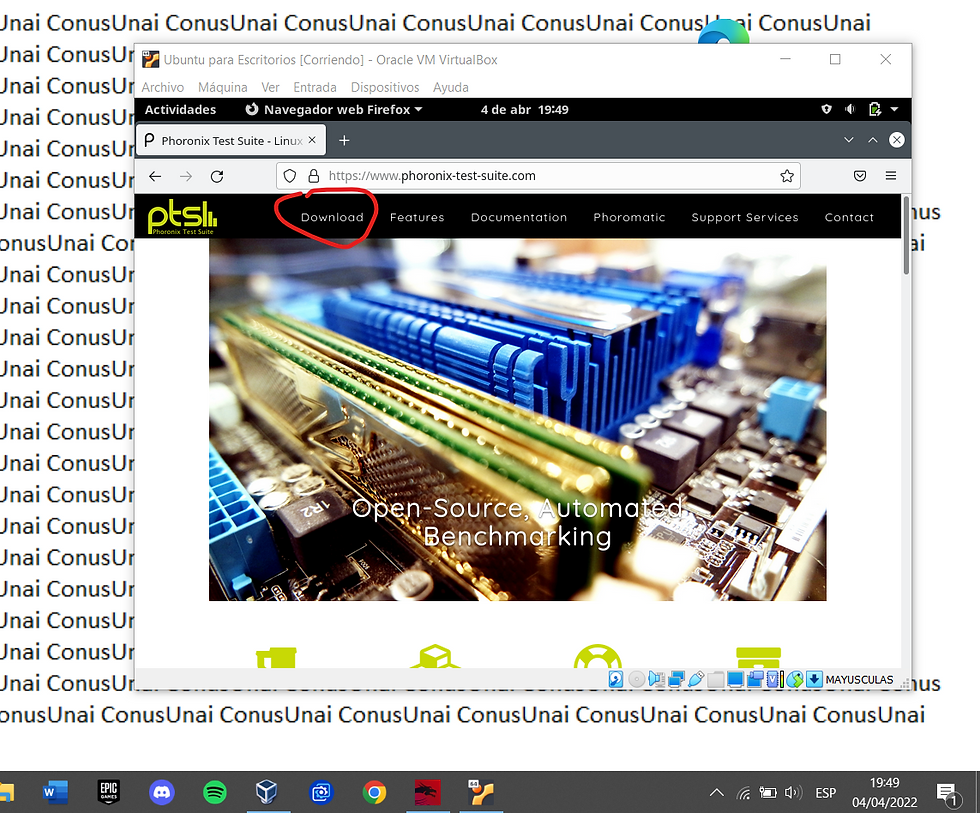Click the VirtualBox network indicator icon
Image resolution: width=980 pixels, height=813 pixels.
(x=676, y=679)
